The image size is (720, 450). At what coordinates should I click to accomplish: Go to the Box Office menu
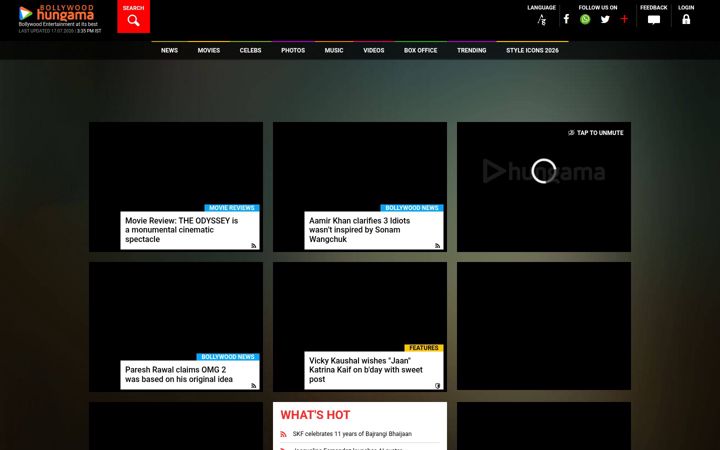(421, 51)
